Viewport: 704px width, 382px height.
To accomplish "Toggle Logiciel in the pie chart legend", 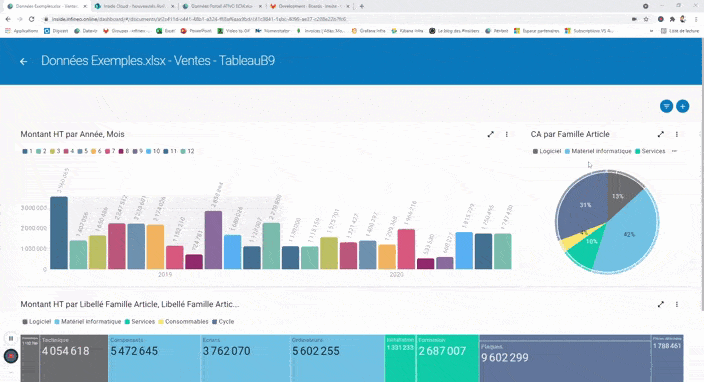I will pyautogui.click(x=547, y=151).
